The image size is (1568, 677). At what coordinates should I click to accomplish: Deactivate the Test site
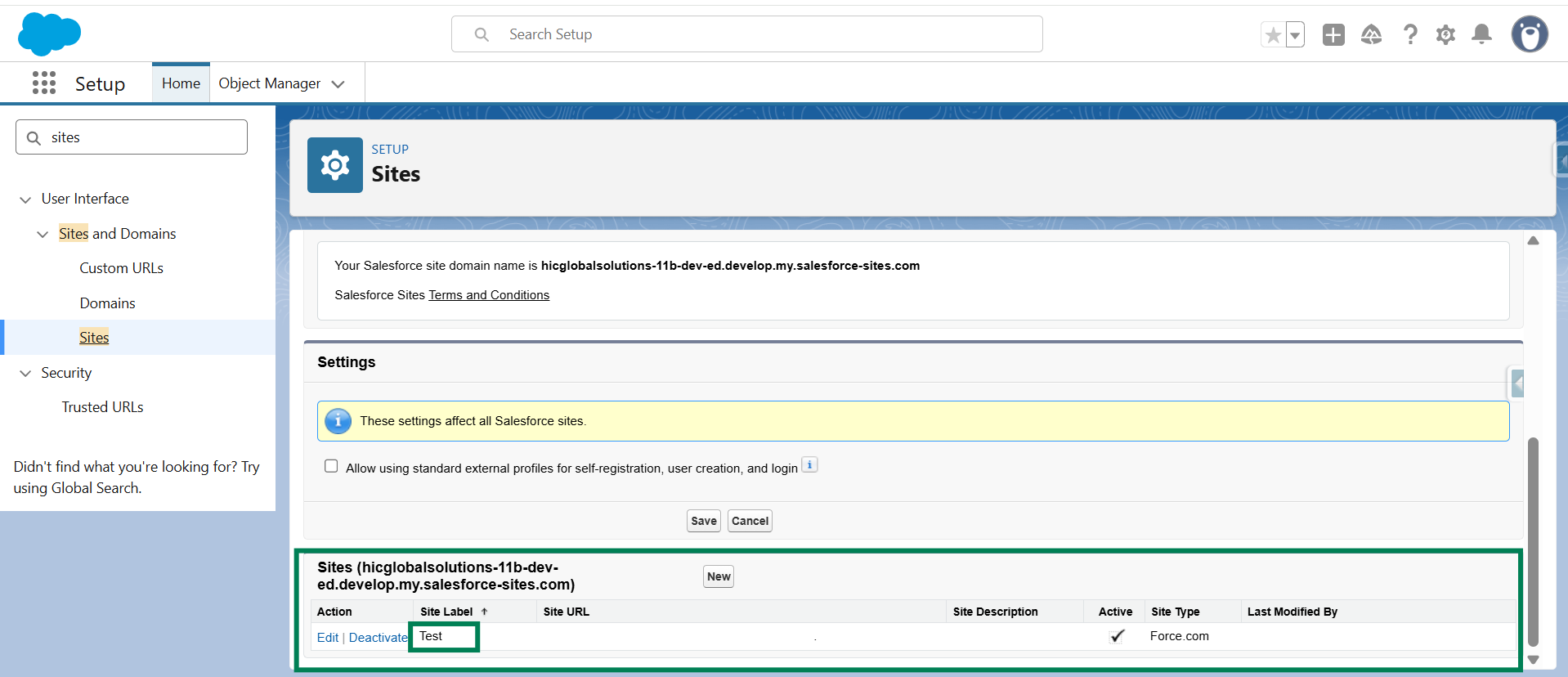(378, 638)
